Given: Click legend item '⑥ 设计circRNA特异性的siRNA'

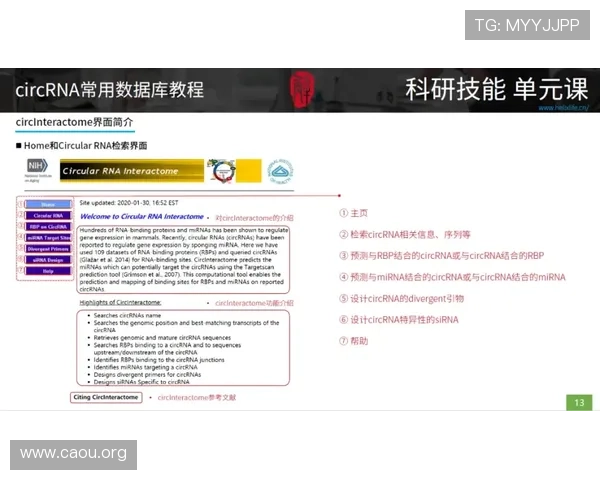Looking at the screenshot, I should click(399, 320).
